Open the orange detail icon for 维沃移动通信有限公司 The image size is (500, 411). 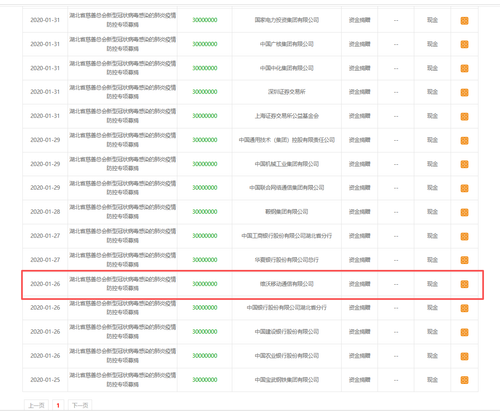coord(464,284)
